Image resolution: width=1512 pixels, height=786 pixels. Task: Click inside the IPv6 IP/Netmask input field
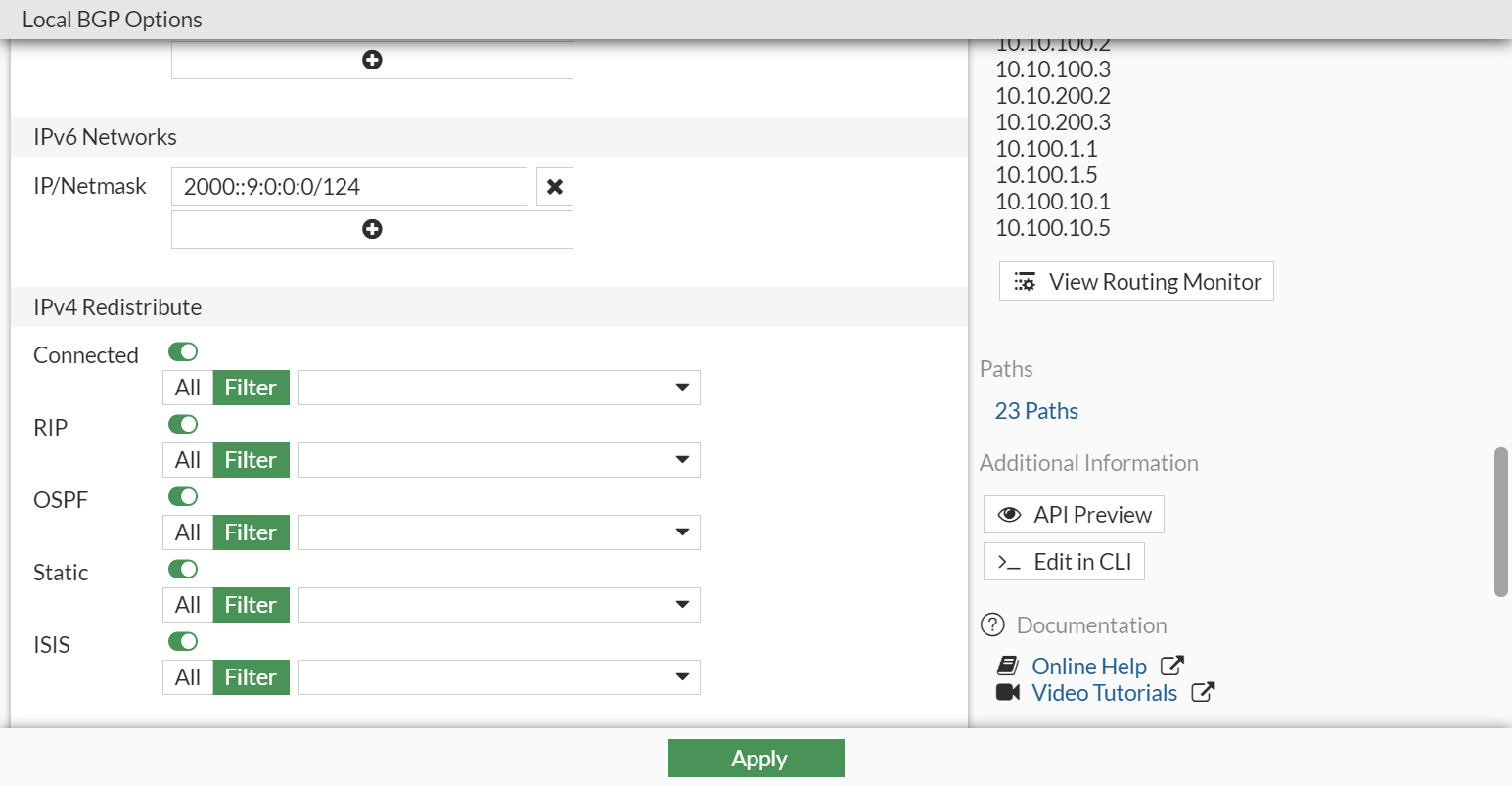[x=348, y=186]
